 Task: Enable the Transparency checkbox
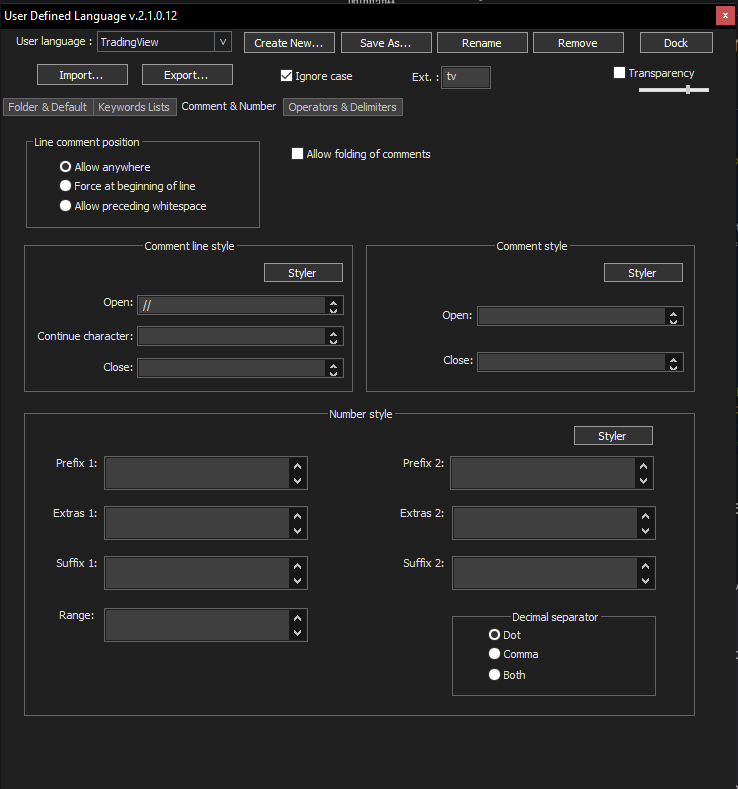pos(619,72)
